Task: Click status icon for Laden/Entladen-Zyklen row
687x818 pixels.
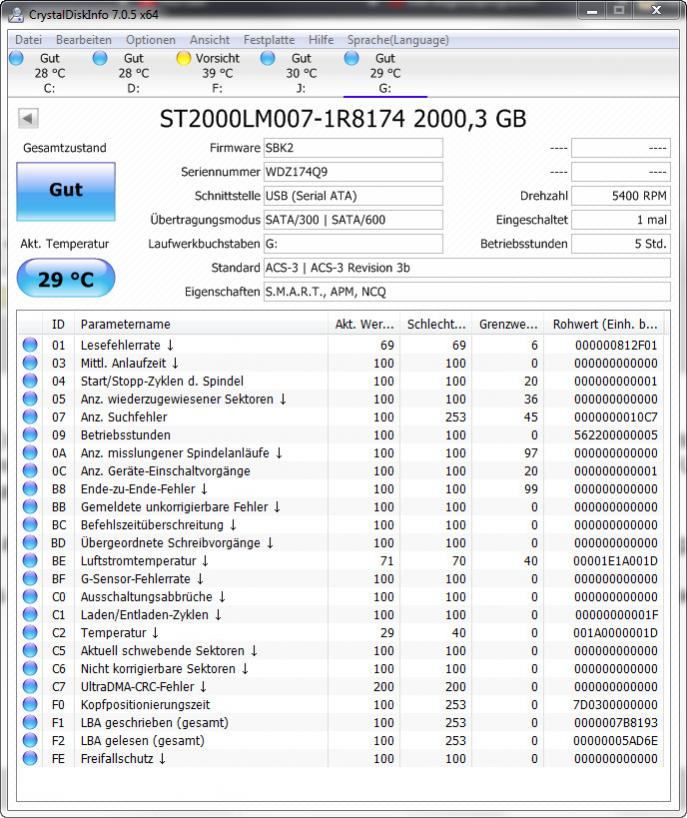Action: click(30, 614)
